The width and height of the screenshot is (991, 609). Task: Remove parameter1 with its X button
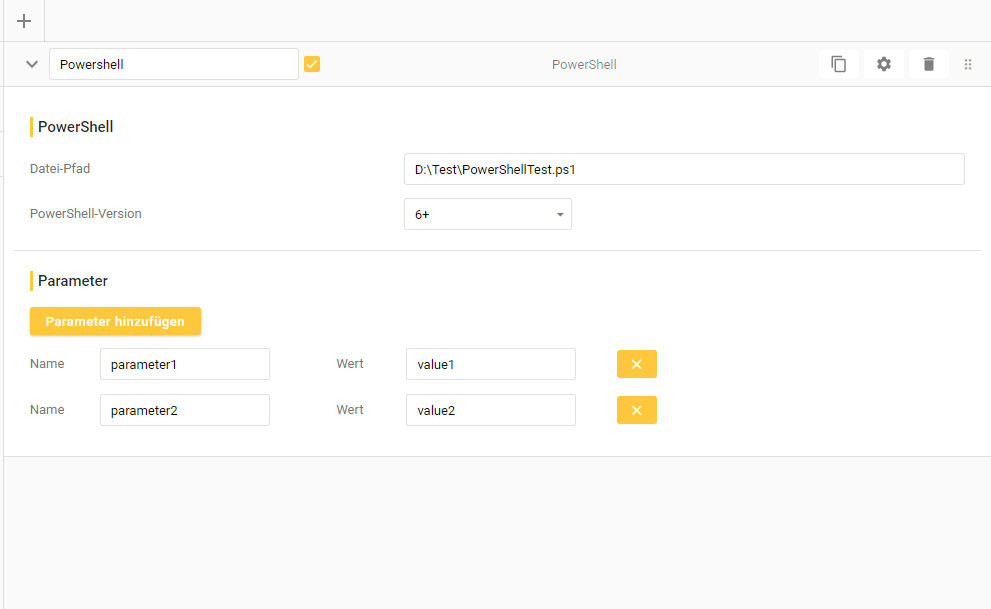(636, 364)
